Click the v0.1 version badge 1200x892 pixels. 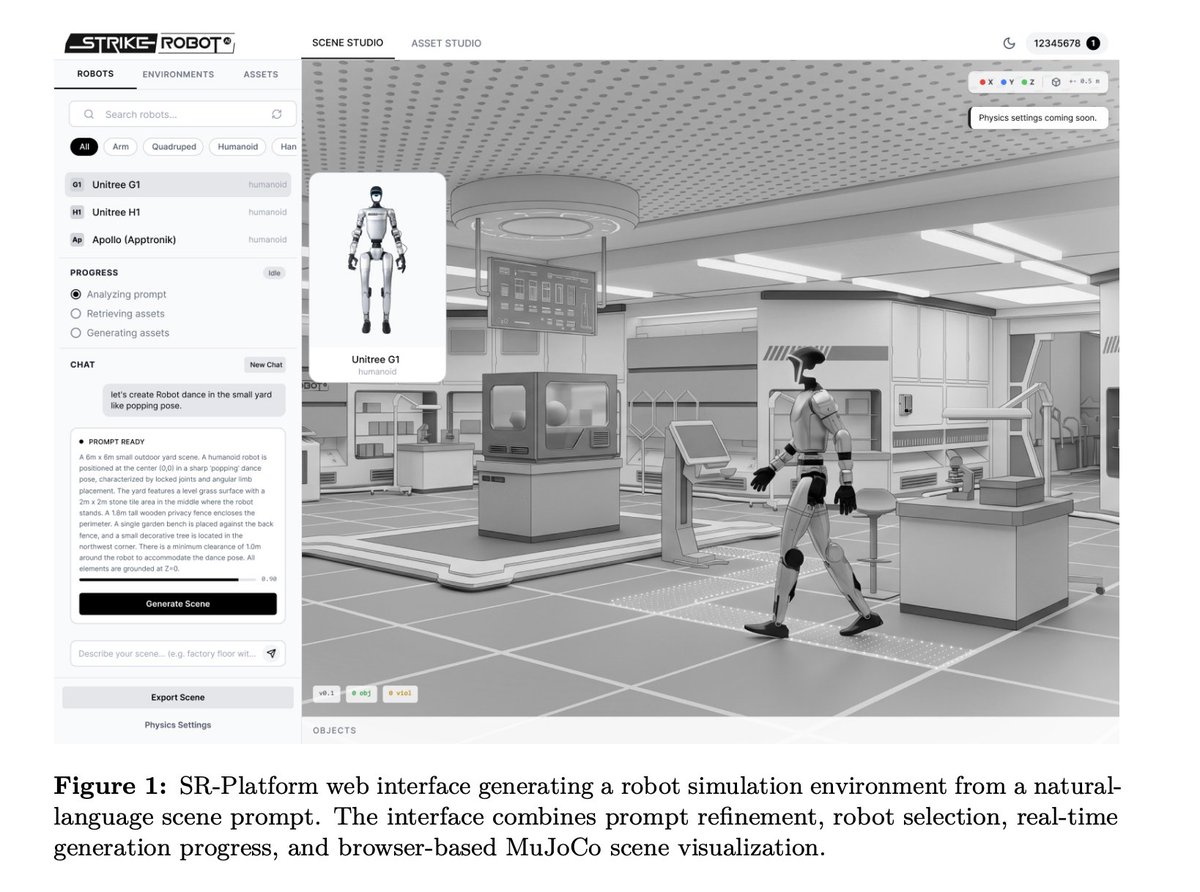click(326, 693)
